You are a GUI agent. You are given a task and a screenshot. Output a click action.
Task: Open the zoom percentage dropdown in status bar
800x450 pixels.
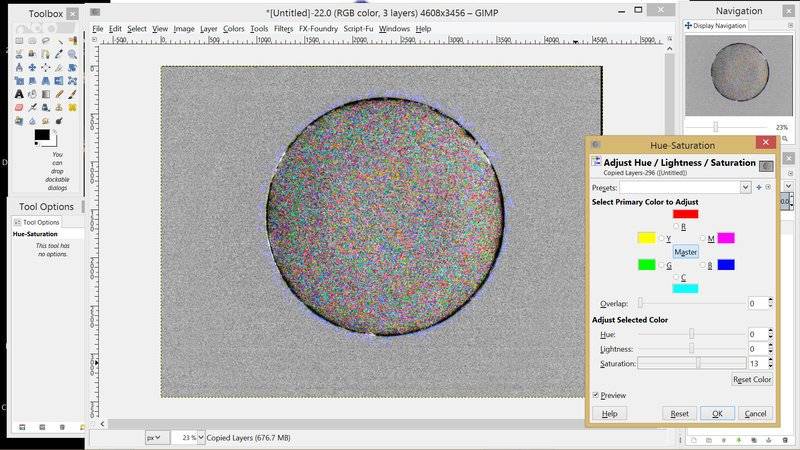pyautogui.click(x=201, y=437)
